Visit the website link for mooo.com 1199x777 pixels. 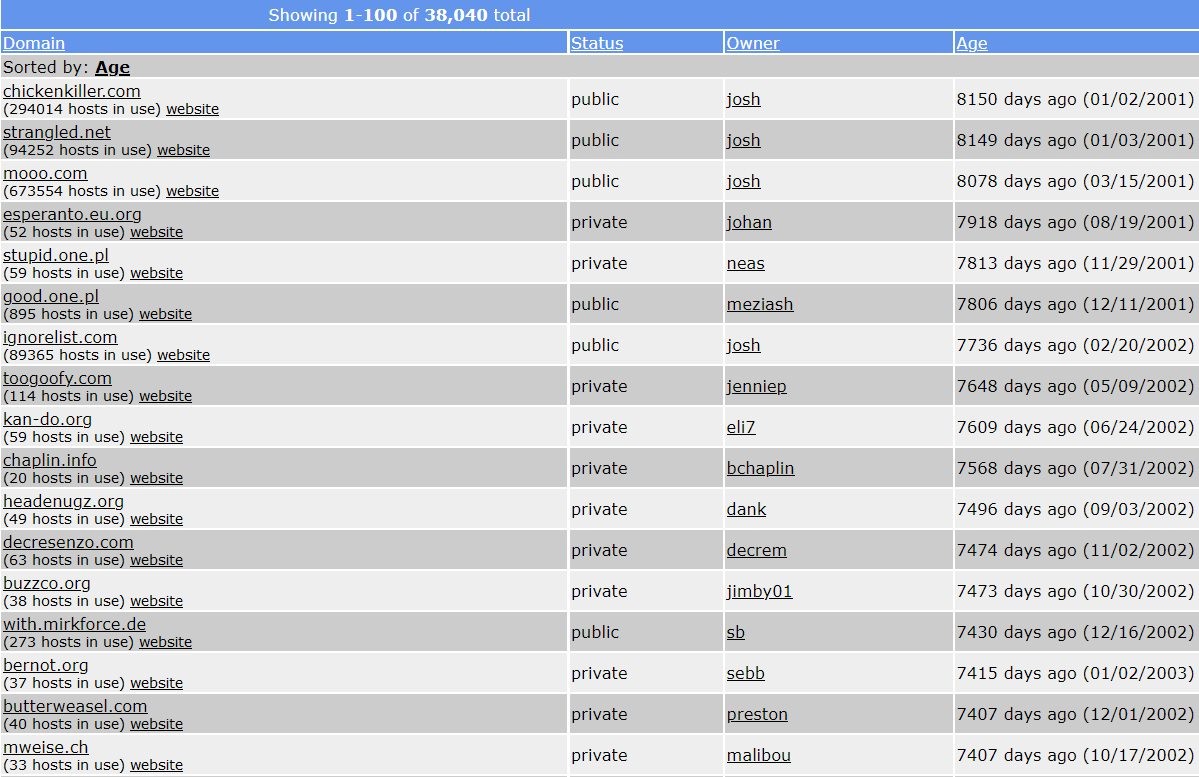click(193, 191)
